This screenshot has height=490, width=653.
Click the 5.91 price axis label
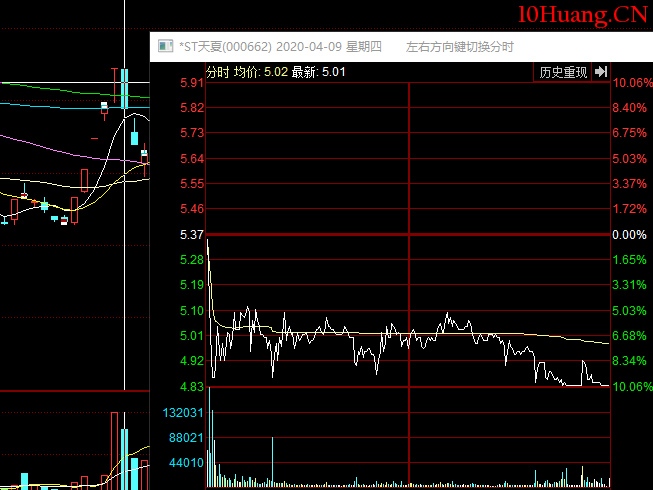(x=192, y=83)
